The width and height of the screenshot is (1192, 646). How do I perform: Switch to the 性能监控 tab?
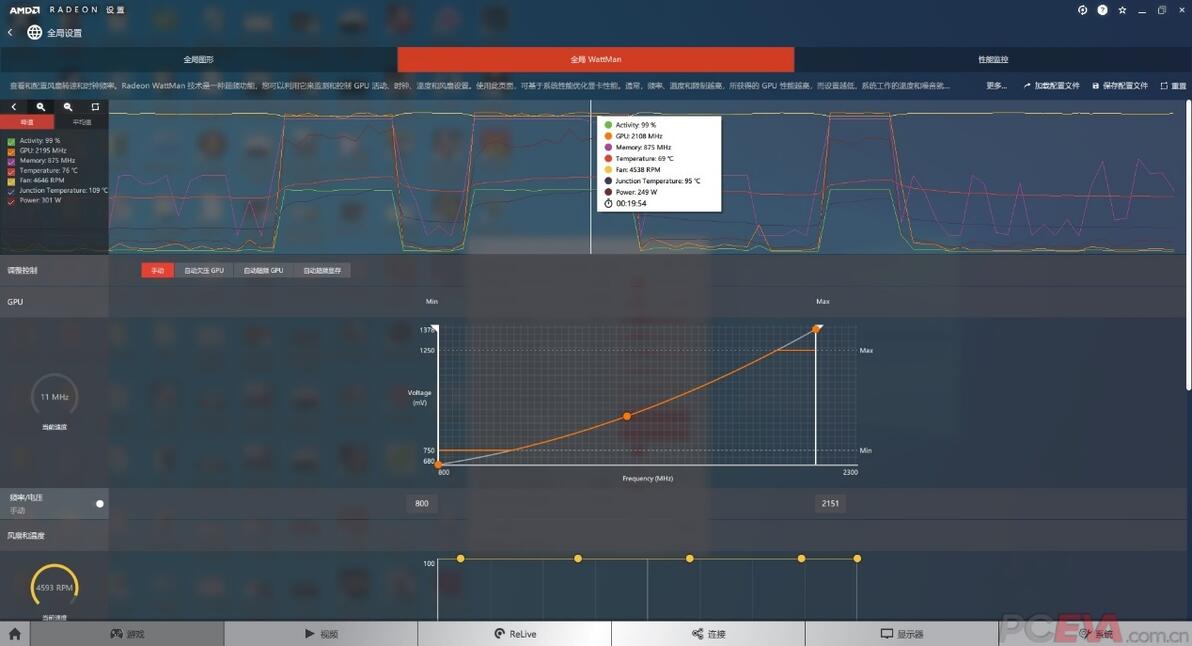point(993,59)
